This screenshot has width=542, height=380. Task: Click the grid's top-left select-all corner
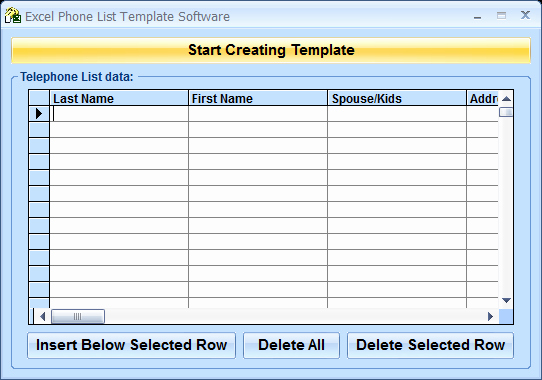tap(39, 98)
